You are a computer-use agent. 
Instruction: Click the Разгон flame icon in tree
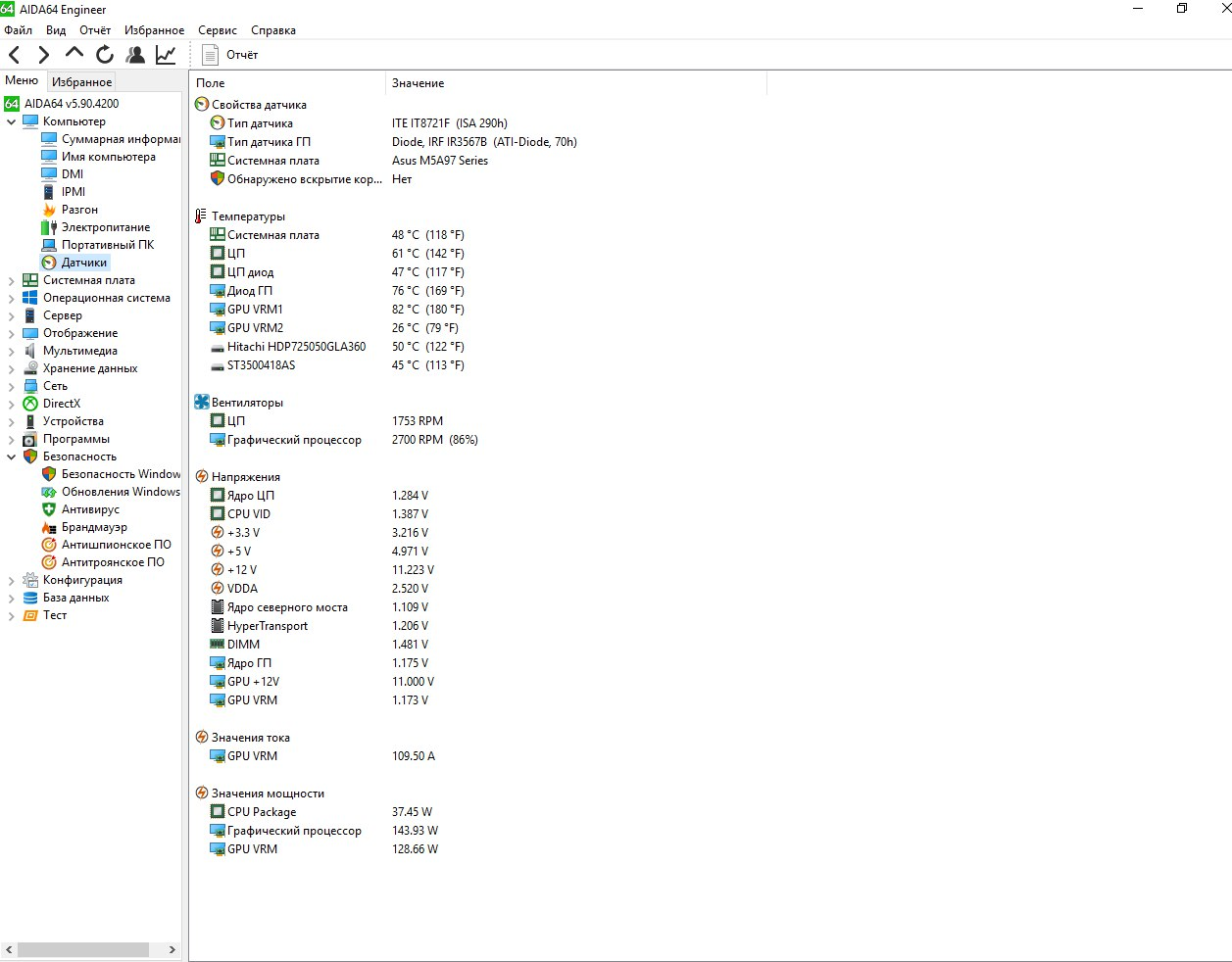tap(49, 210)
